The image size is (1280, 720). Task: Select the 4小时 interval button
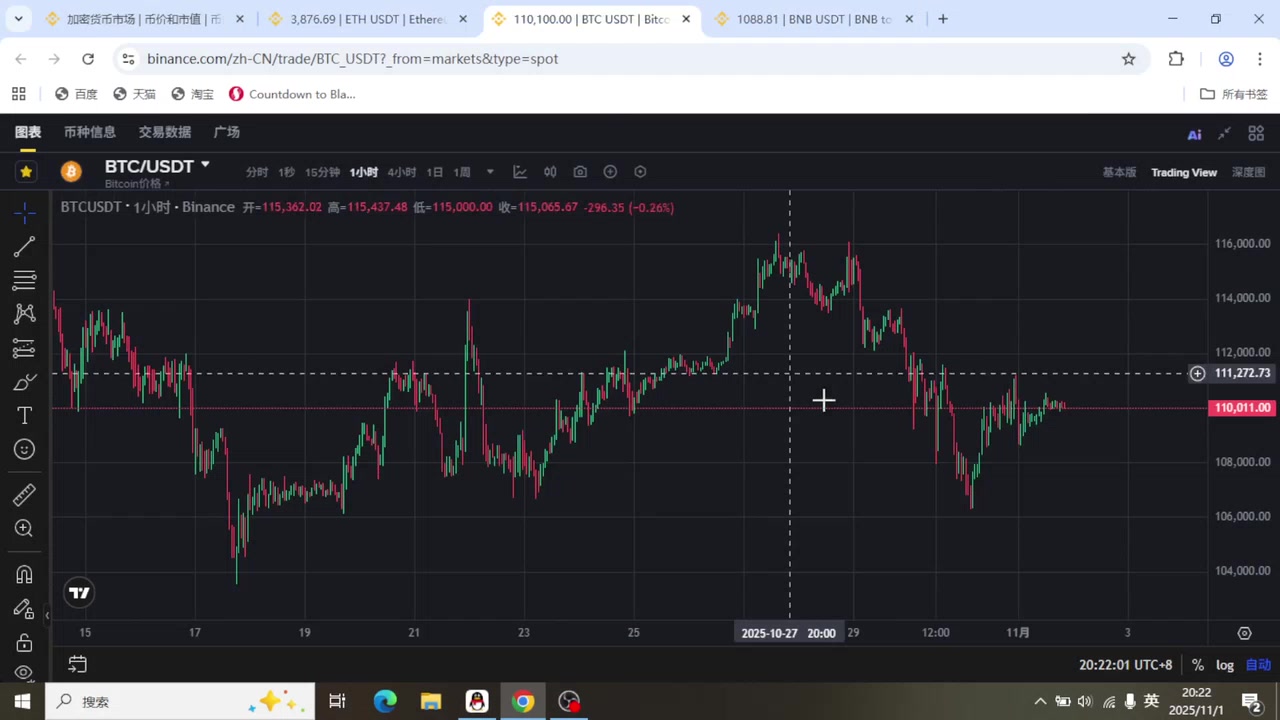pyautogui.click(x=400, y=171)
